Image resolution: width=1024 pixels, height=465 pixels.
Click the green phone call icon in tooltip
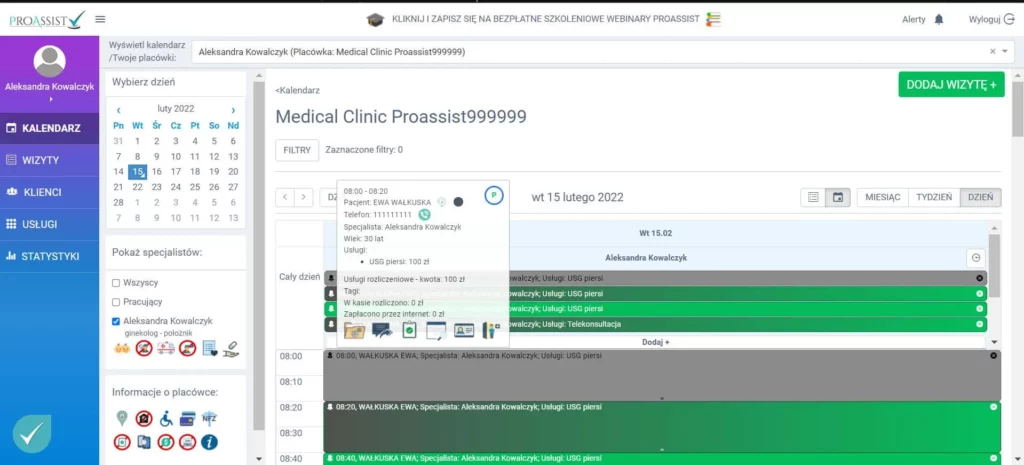tap(424, 214)
